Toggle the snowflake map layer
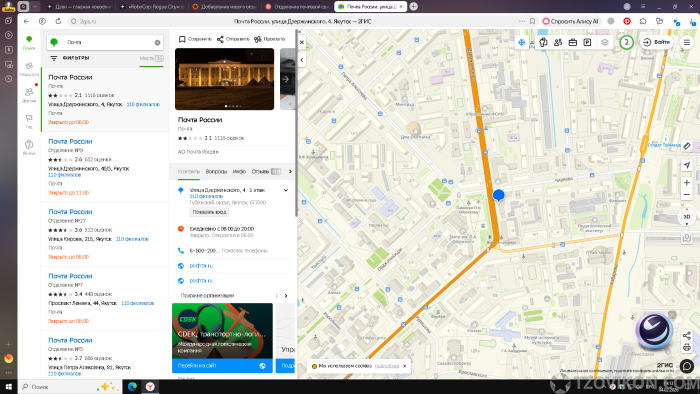Screen dimensions: 700x394 tap(521, 42)
